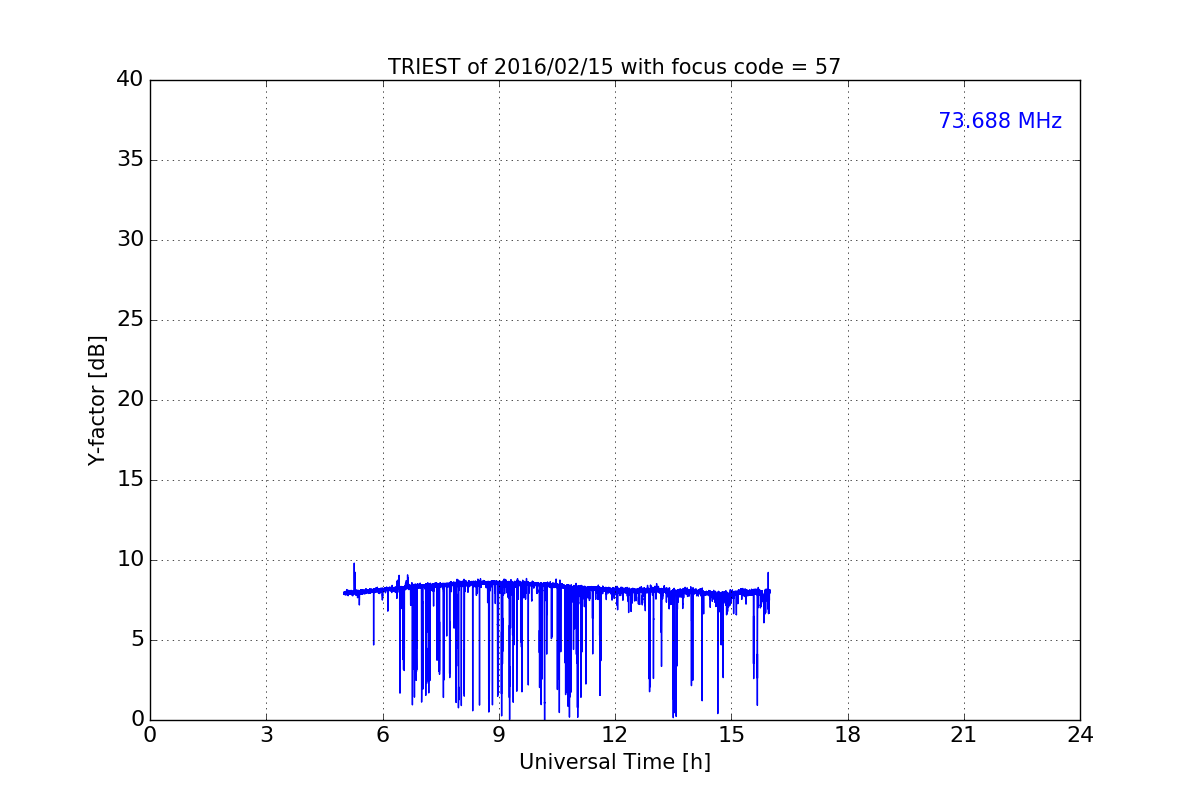Click y-axis tick value 5
The image size is (1200, 800).
pyautogui.click(x=137, y=640)
